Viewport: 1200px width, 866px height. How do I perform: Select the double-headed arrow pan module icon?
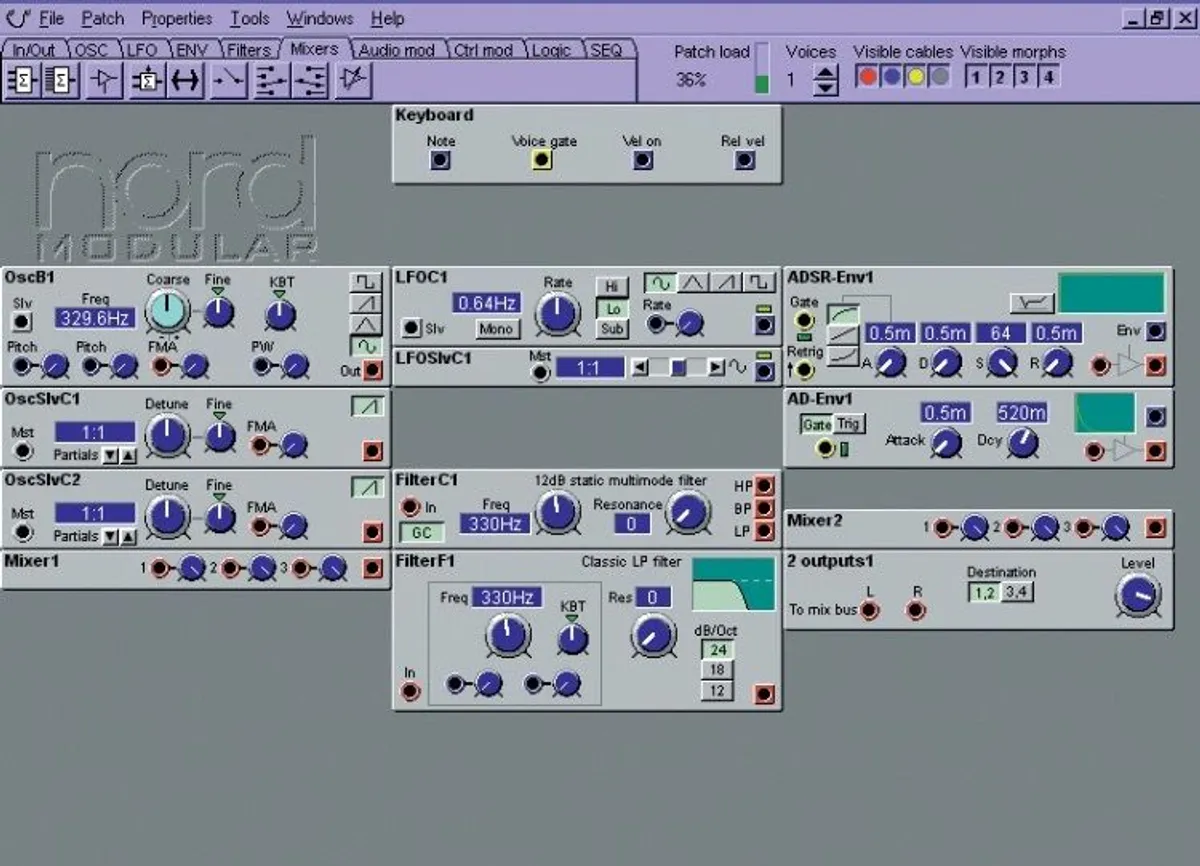pyautogui.click(x=186, y=80)
